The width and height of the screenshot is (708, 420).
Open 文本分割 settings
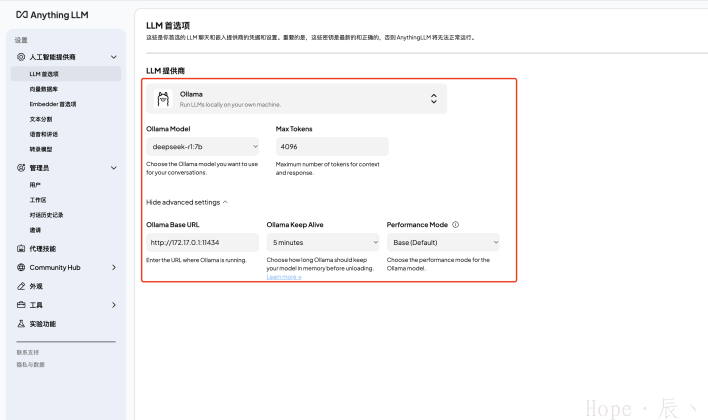(41, 119)
